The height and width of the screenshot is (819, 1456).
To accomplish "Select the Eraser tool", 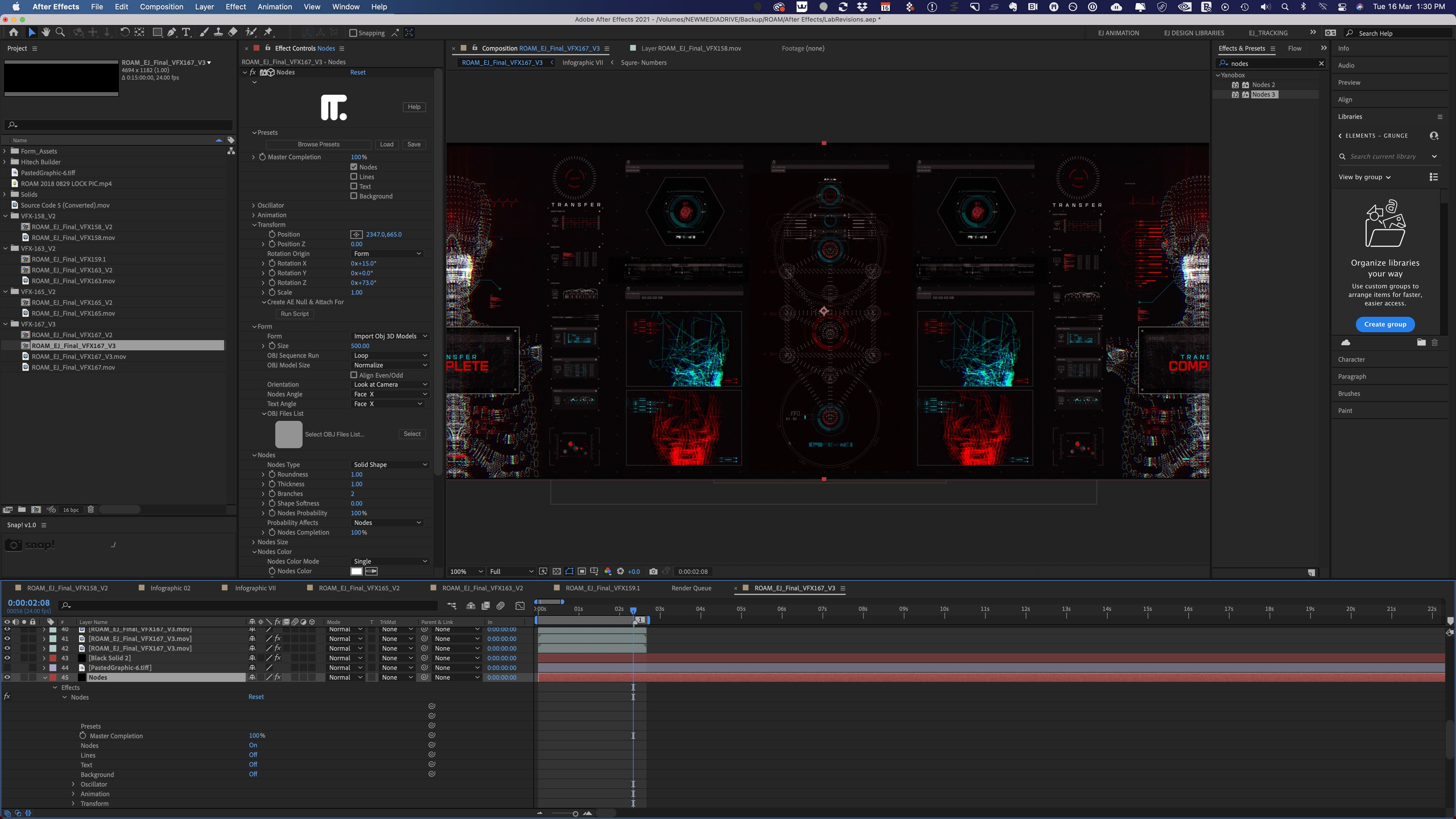I will (x=232, y=32).
